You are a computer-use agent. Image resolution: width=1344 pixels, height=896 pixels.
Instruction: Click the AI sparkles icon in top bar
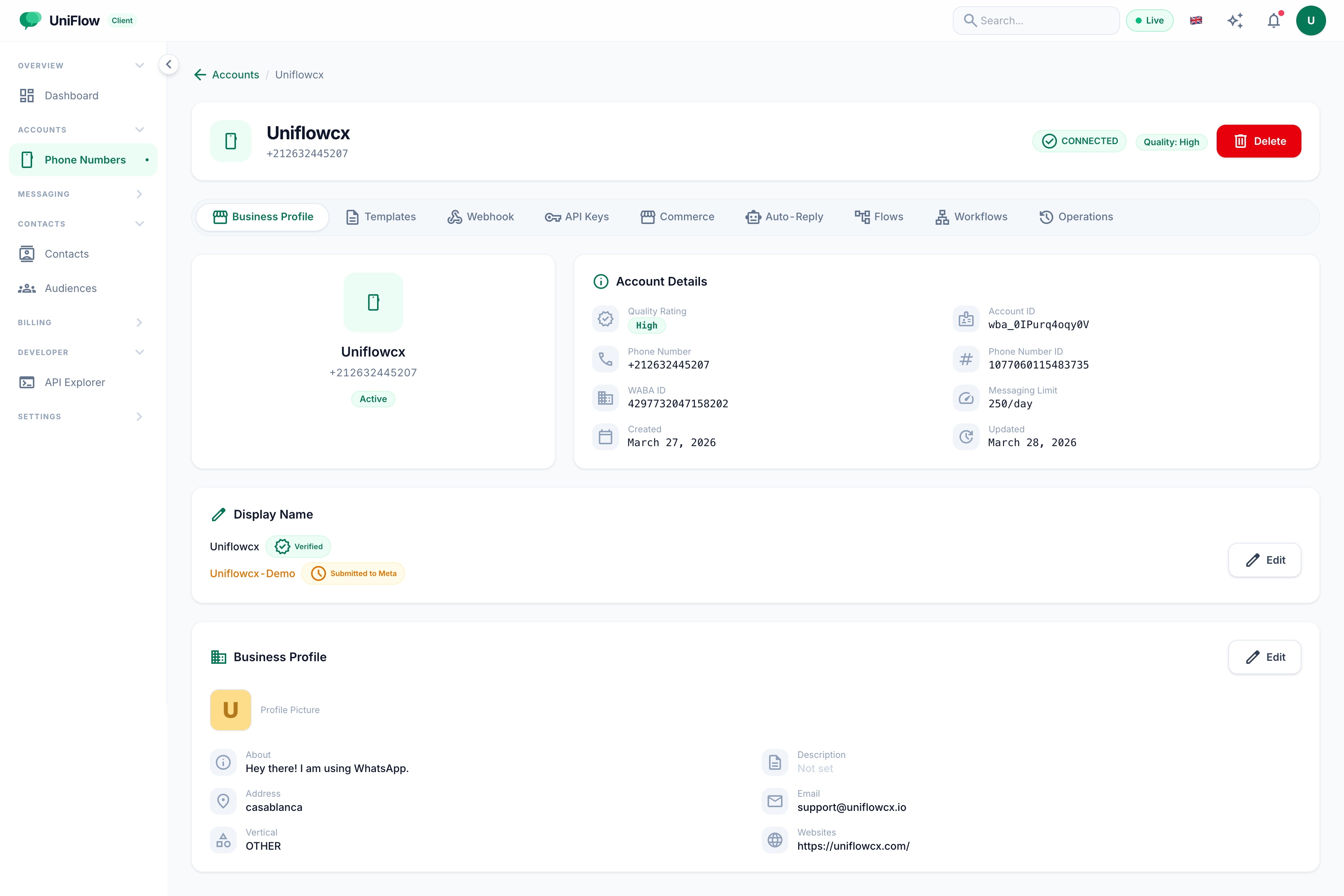[1235, 20]
